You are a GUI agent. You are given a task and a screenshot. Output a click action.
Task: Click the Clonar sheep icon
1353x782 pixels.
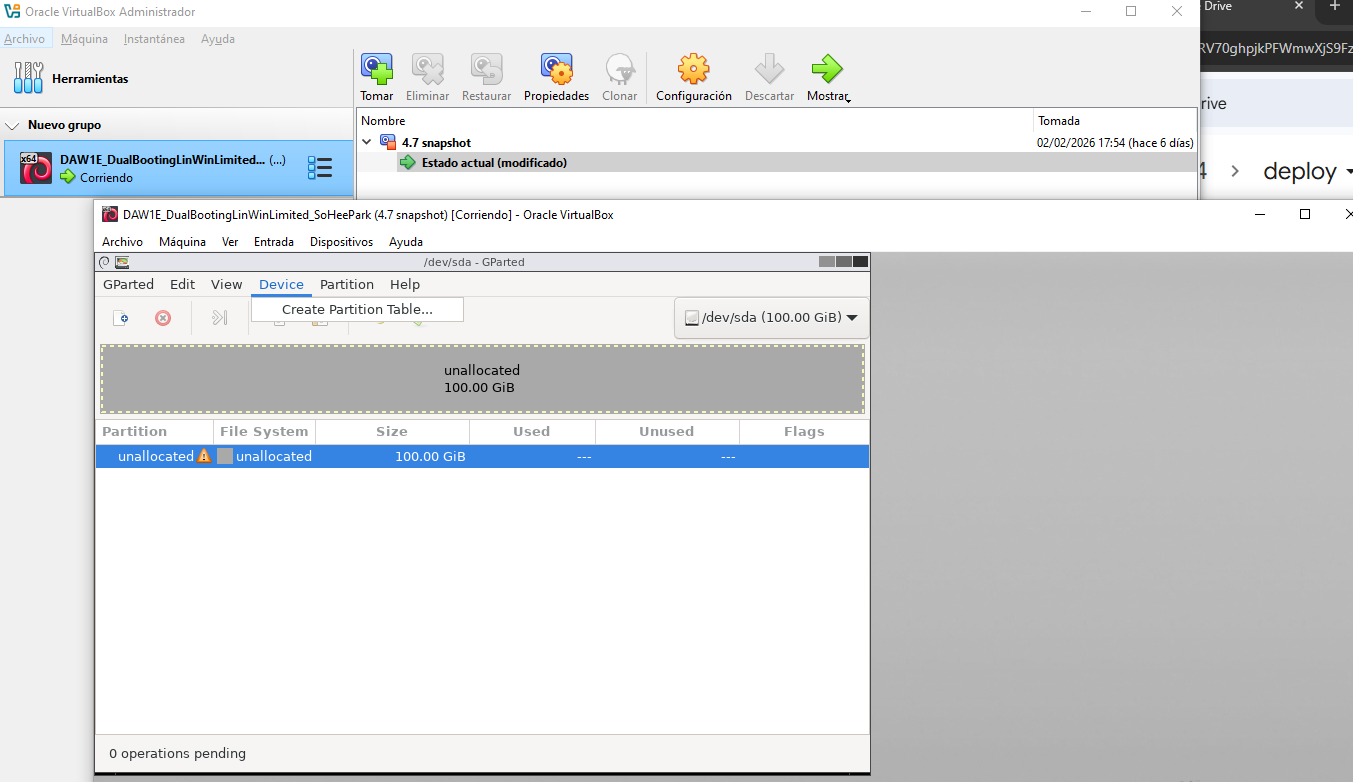coord(620,69)
